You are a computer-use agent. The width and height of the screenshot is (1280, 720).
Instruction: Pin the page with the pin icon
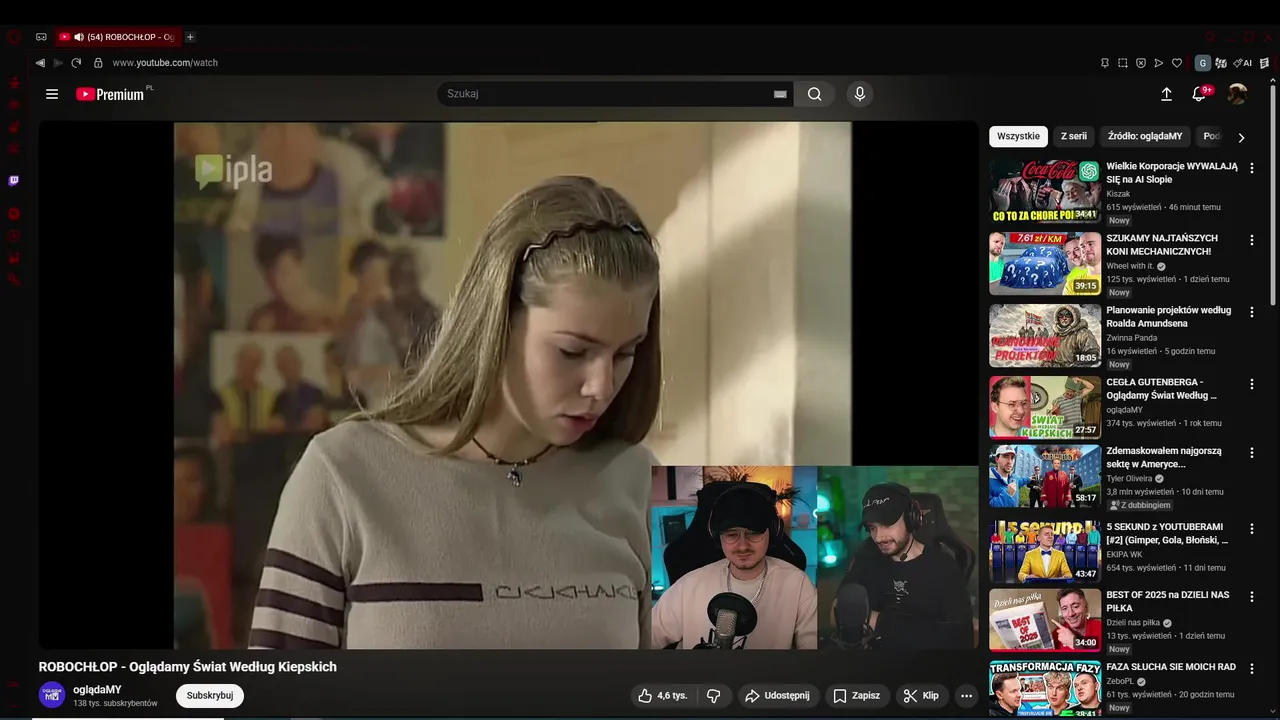(1105, 63)
